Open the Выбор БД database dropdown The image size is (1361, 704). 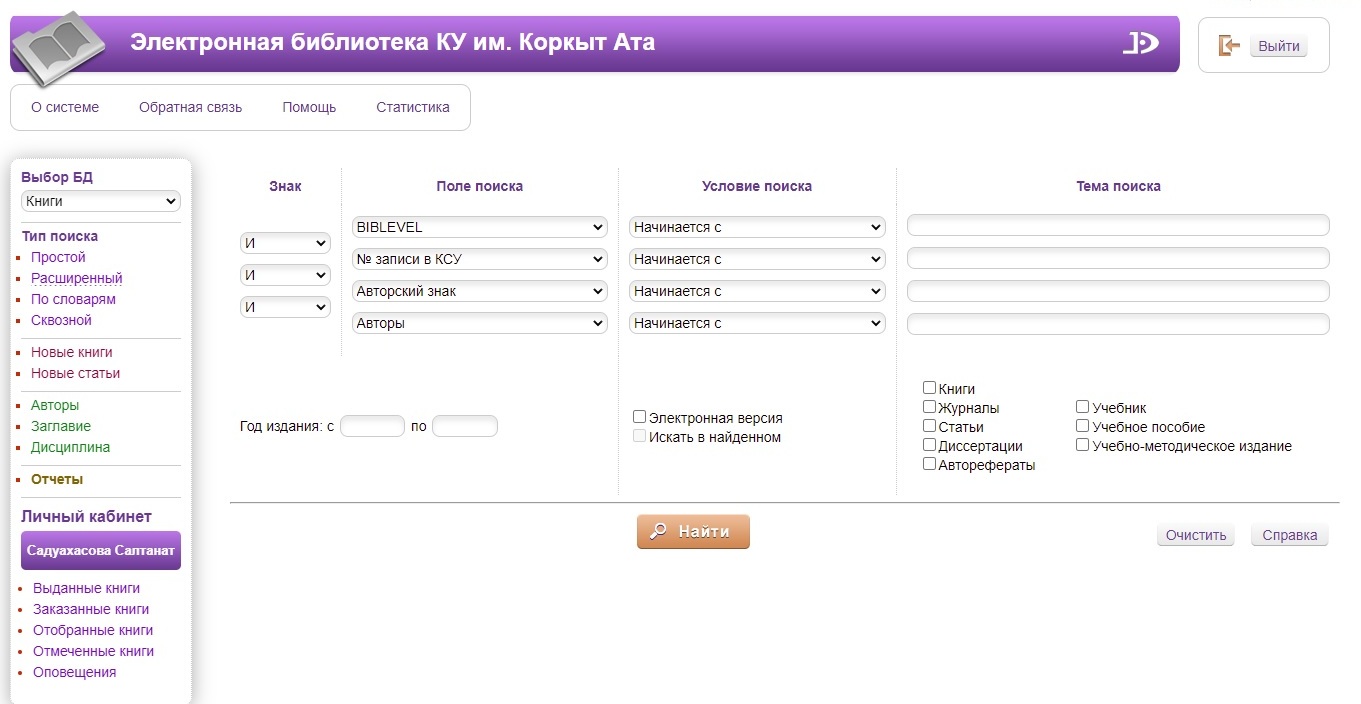pyautogui.click(x=100, y=201)
